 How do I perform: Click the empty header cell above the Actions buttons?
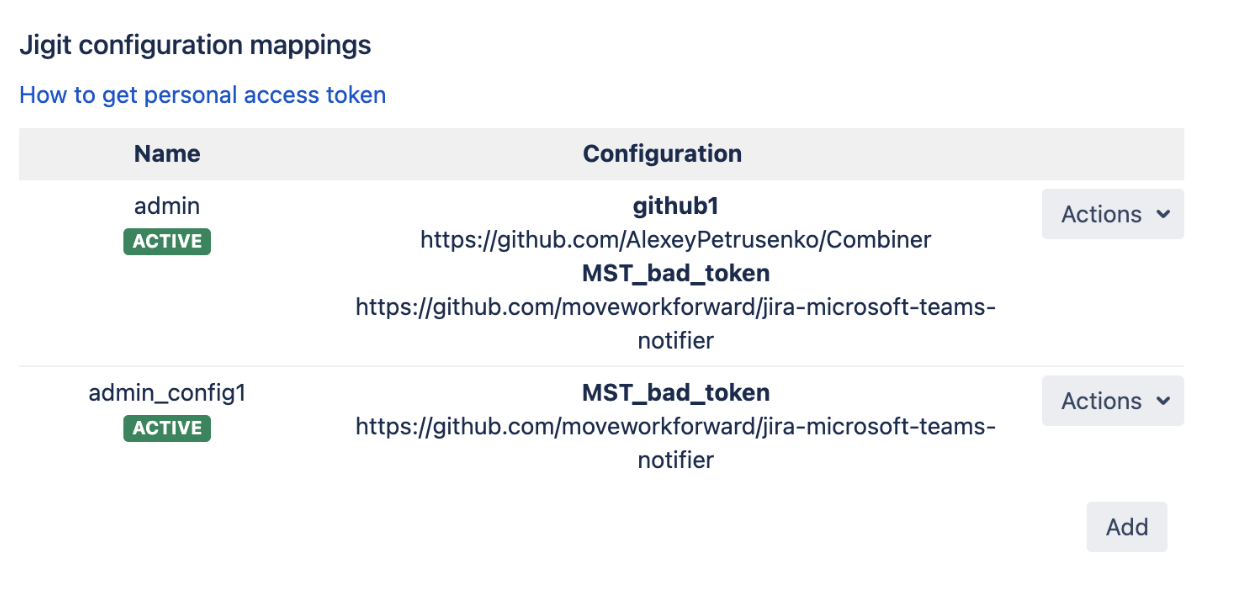click(x=1112, y=154)
